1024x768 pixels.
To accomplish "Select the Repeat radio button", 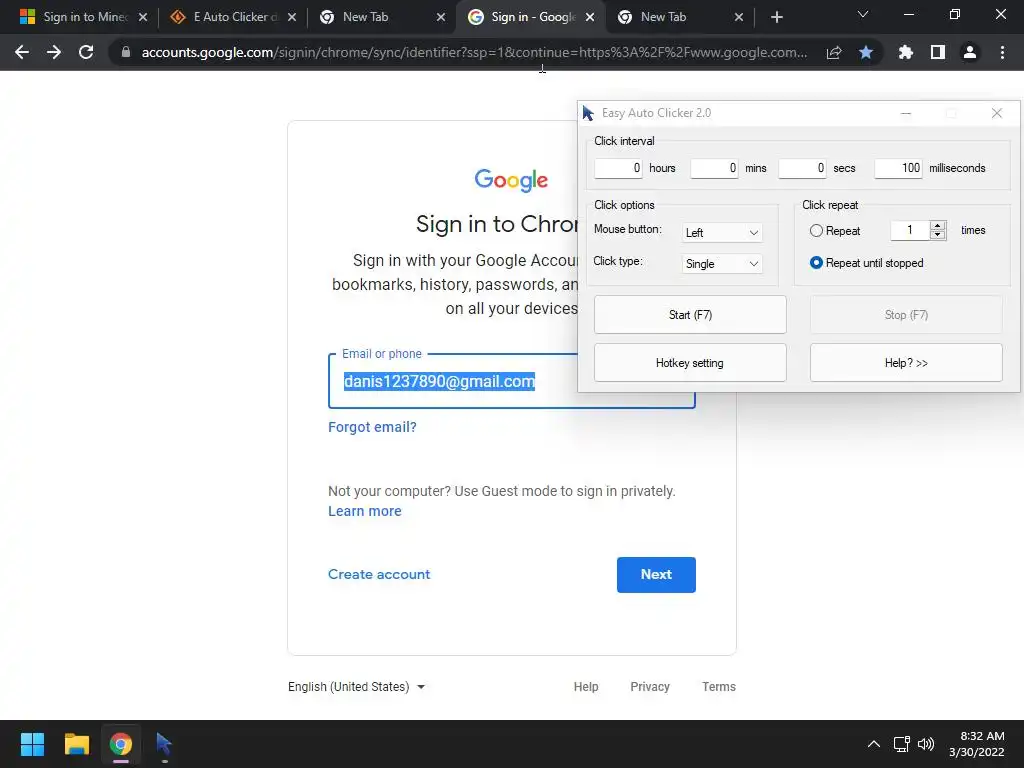I will [816, 231].
